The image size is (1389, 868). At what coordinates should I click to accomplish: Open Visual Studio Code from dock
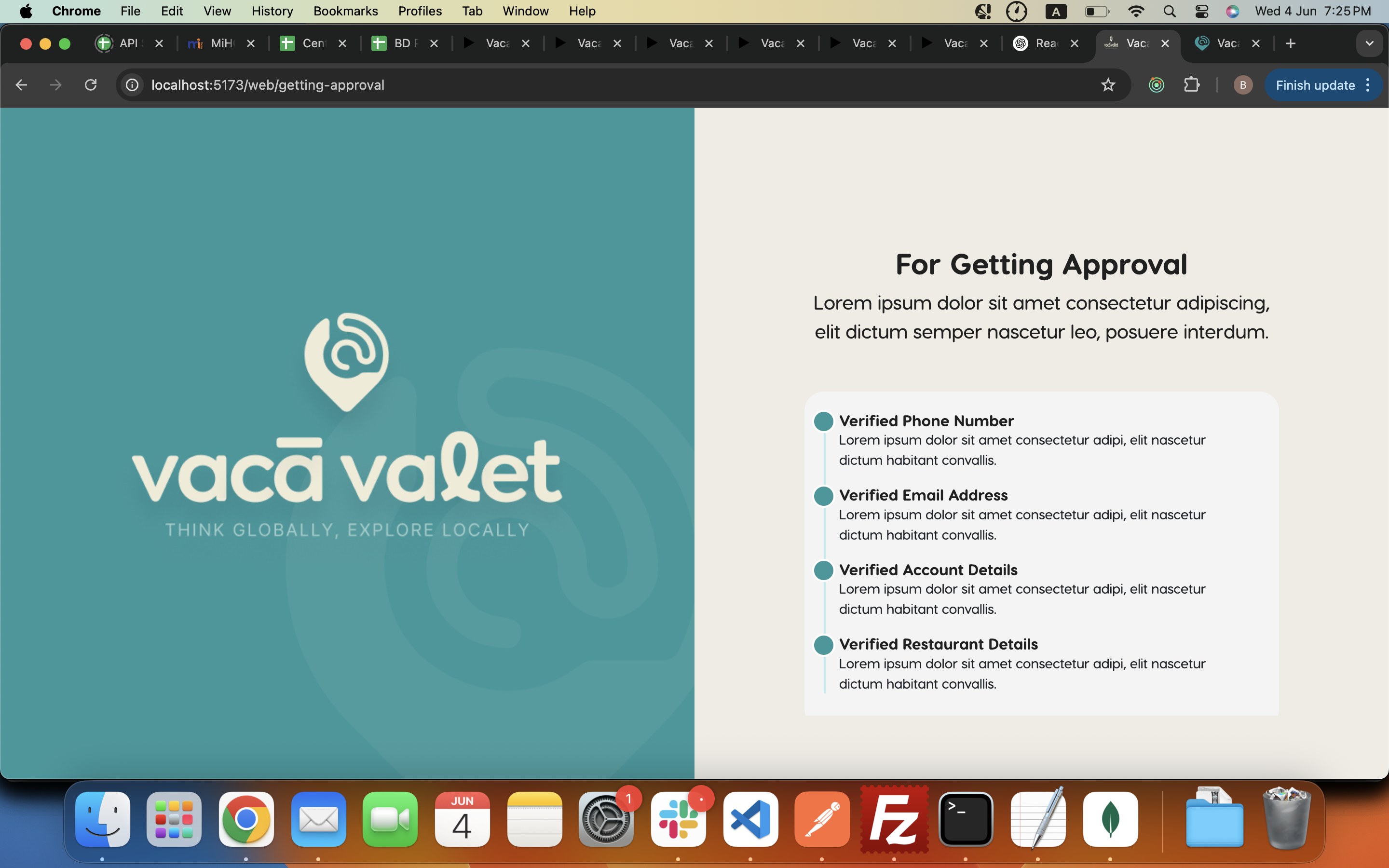point(750,819)
